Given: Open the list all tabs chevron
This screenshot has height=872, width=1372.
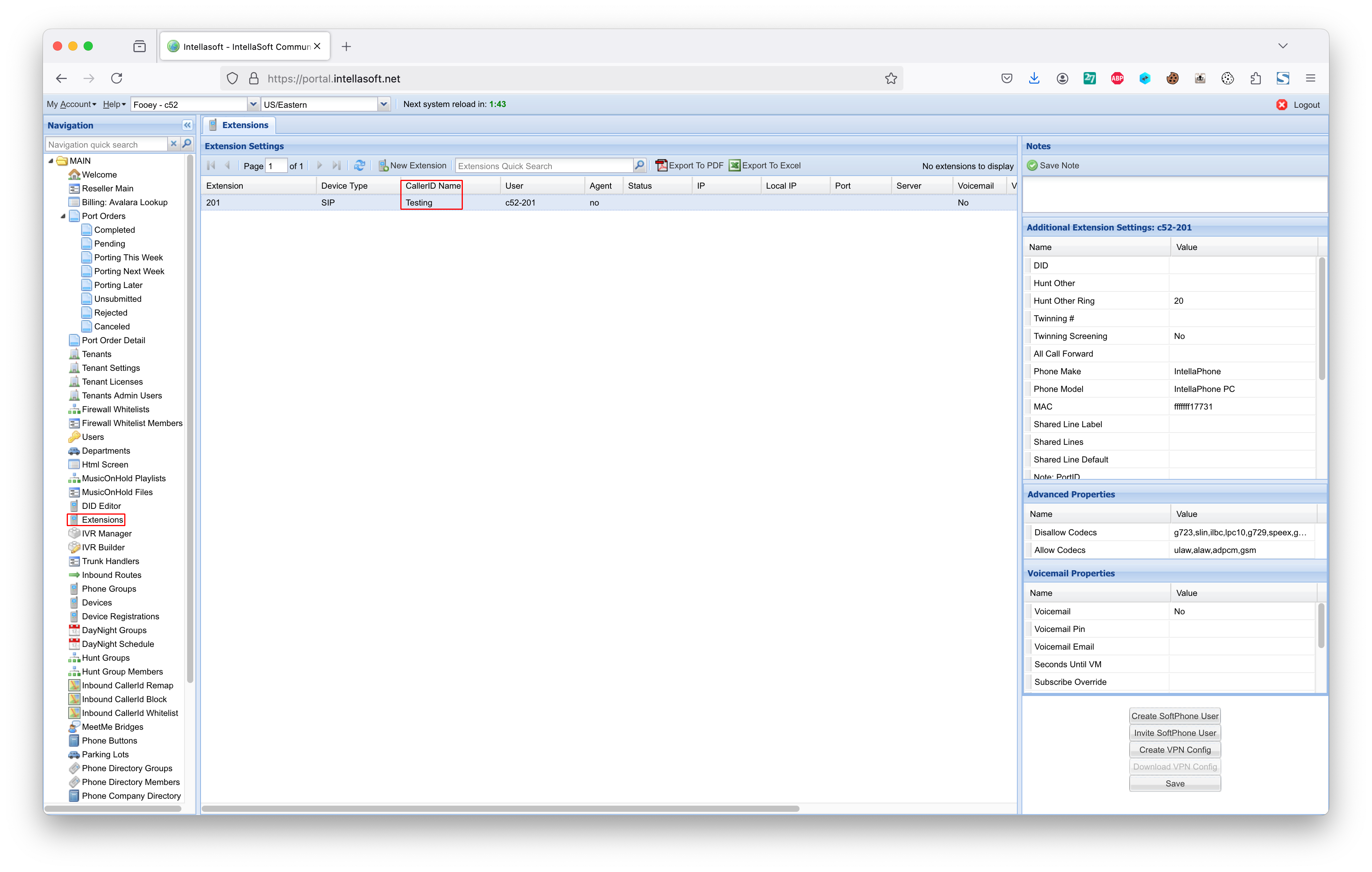Looking at the screenshot, I should point(1283,46).
